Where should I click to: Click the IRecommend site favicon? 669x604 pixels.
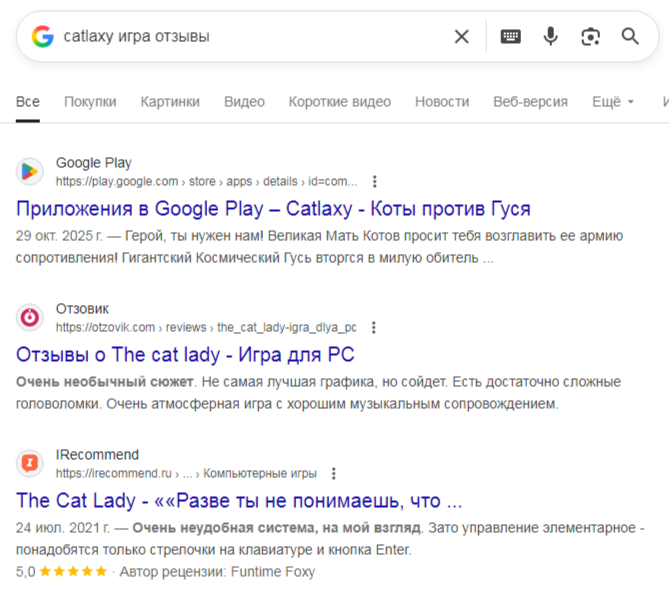31,463
